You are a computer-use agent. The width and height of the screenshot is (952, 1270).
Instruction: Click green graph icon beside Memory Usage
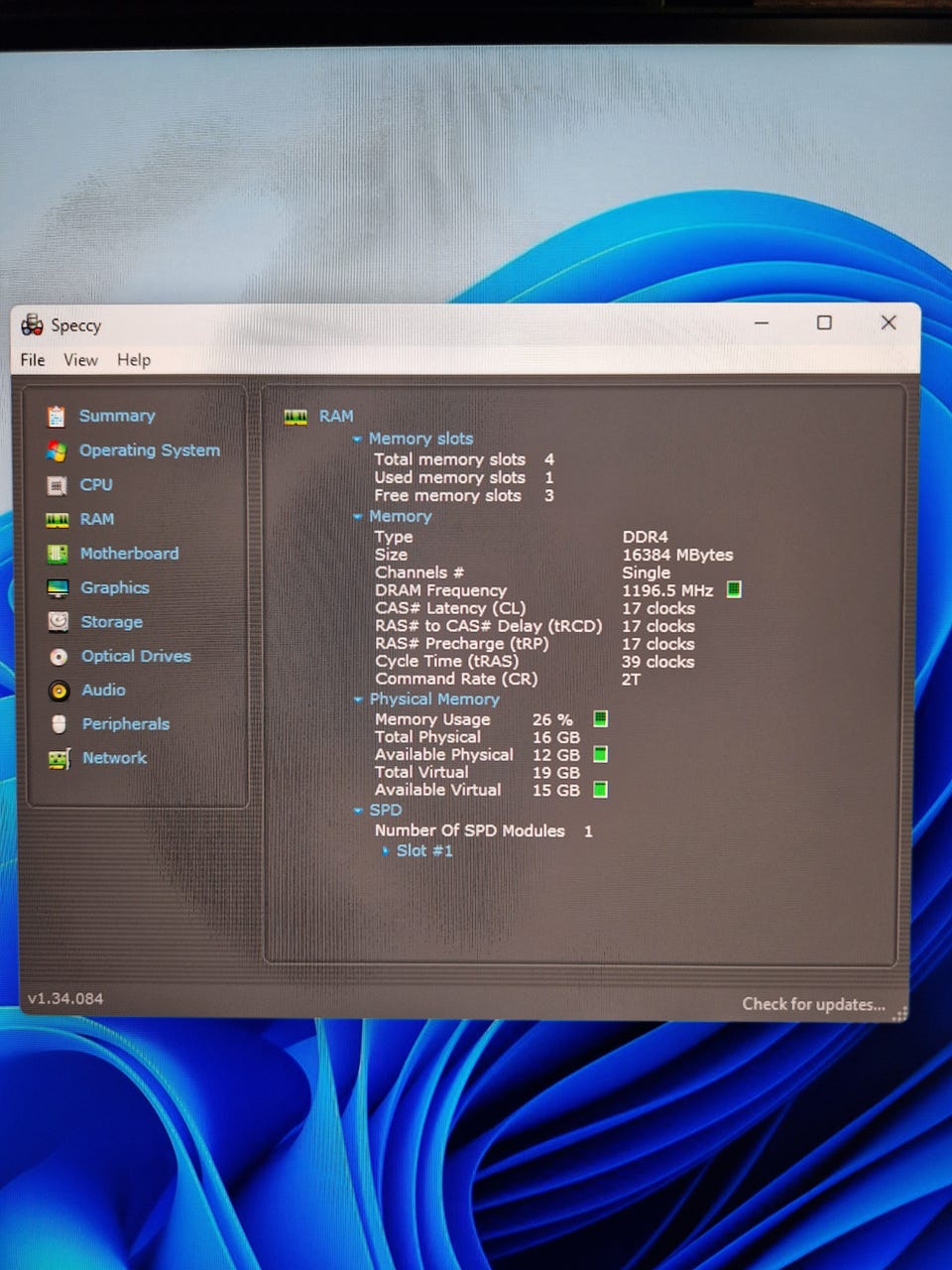point(600,718)
